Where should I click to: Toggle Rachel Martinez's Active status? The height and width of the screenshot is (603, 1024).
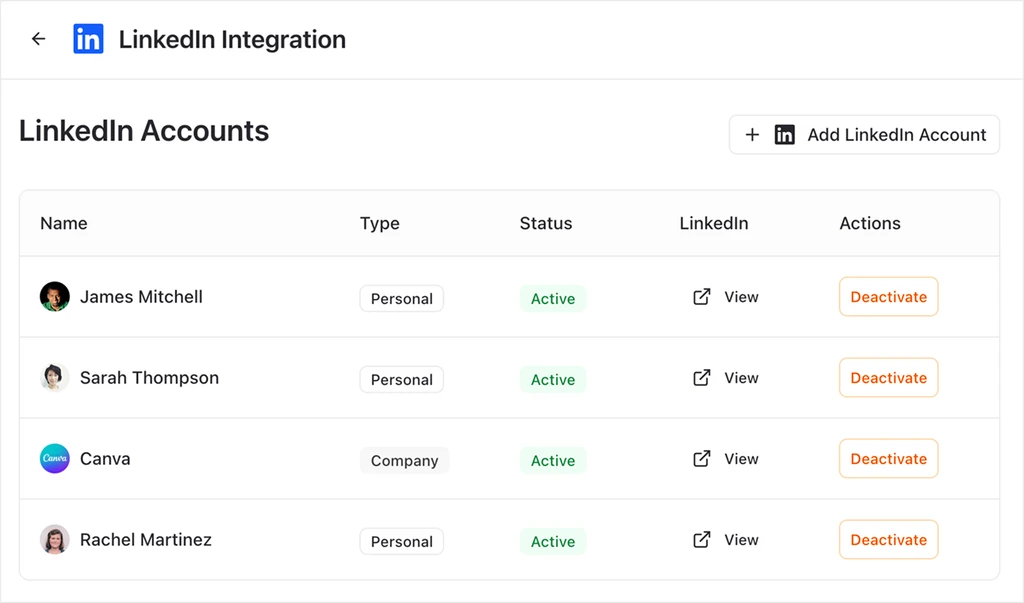[x=552, y=541]
